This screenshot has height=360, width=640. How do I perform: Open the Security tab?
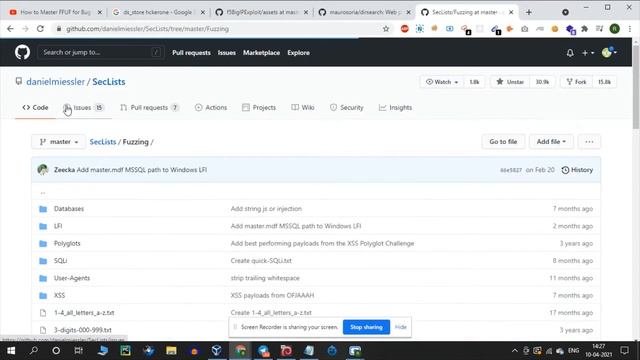pos(347,107)
